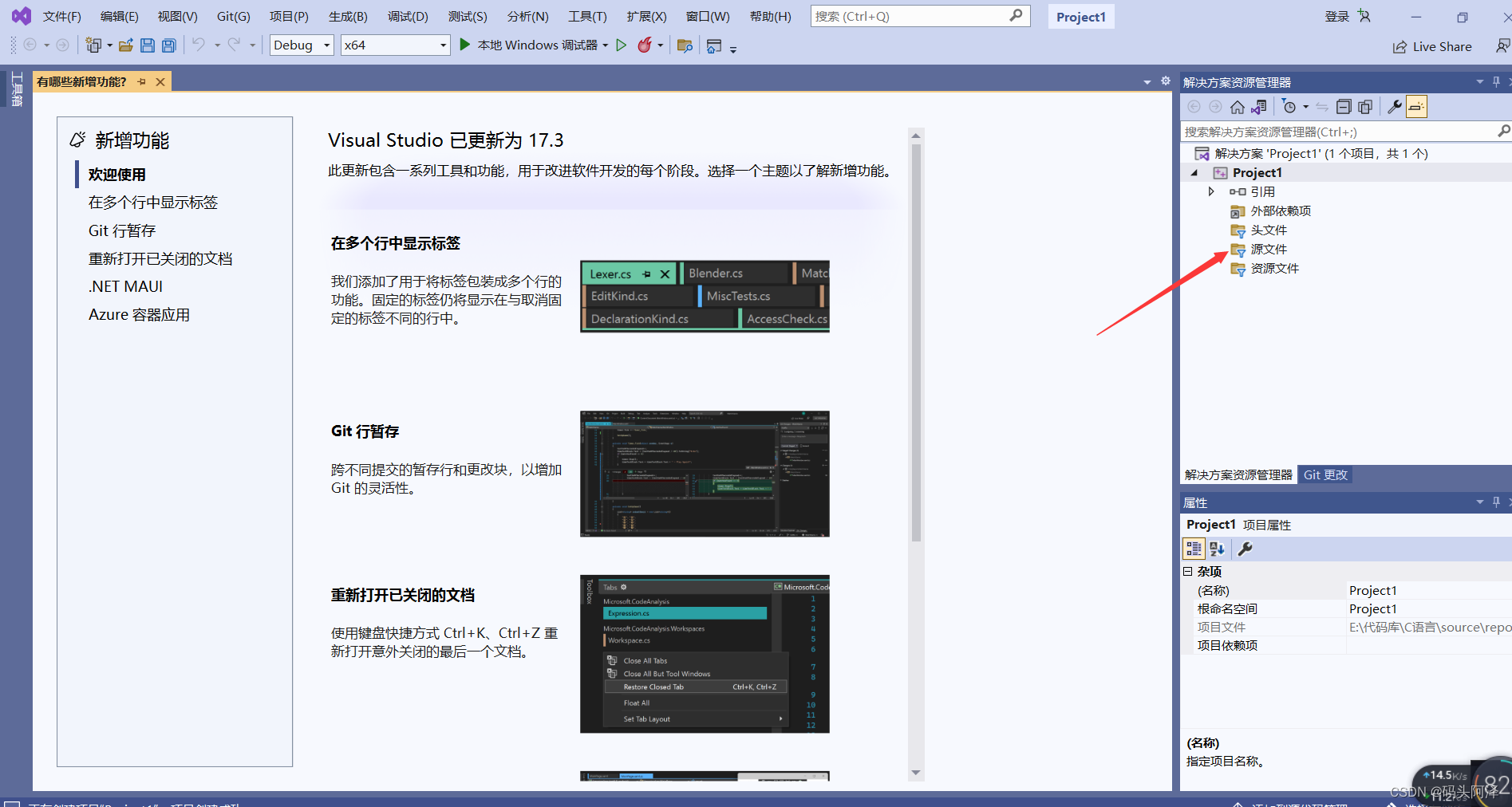
Task: Select .NET MAUI in sidebar list
Action: click(125, 286)
